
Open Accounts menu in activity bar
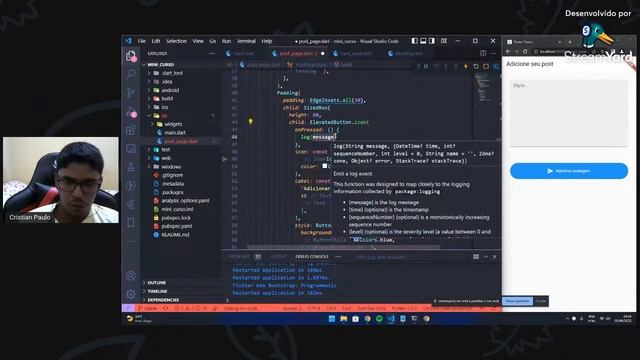click(x=131, y=276)
